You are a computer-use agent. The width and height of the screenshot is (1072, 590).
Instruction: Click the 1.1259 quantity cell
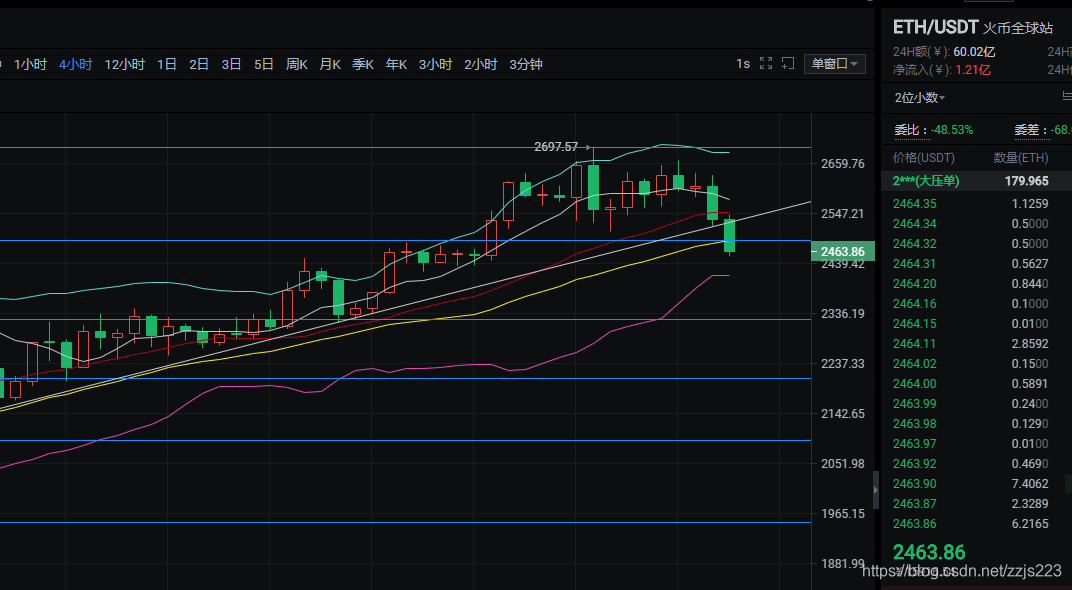1030,204
